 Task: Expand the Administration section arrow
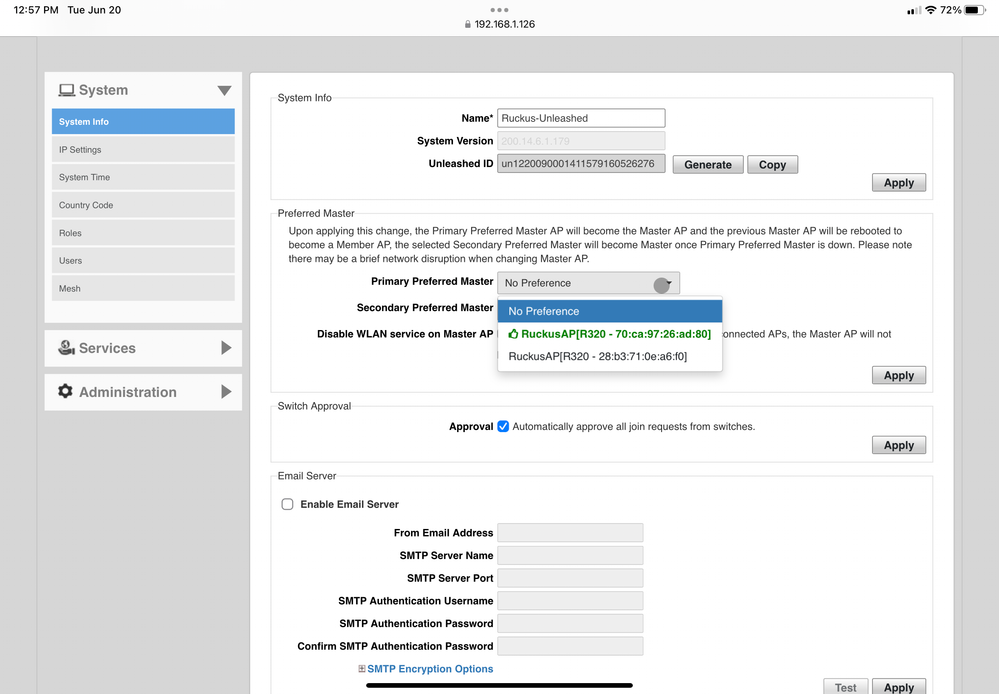point(226,392)
